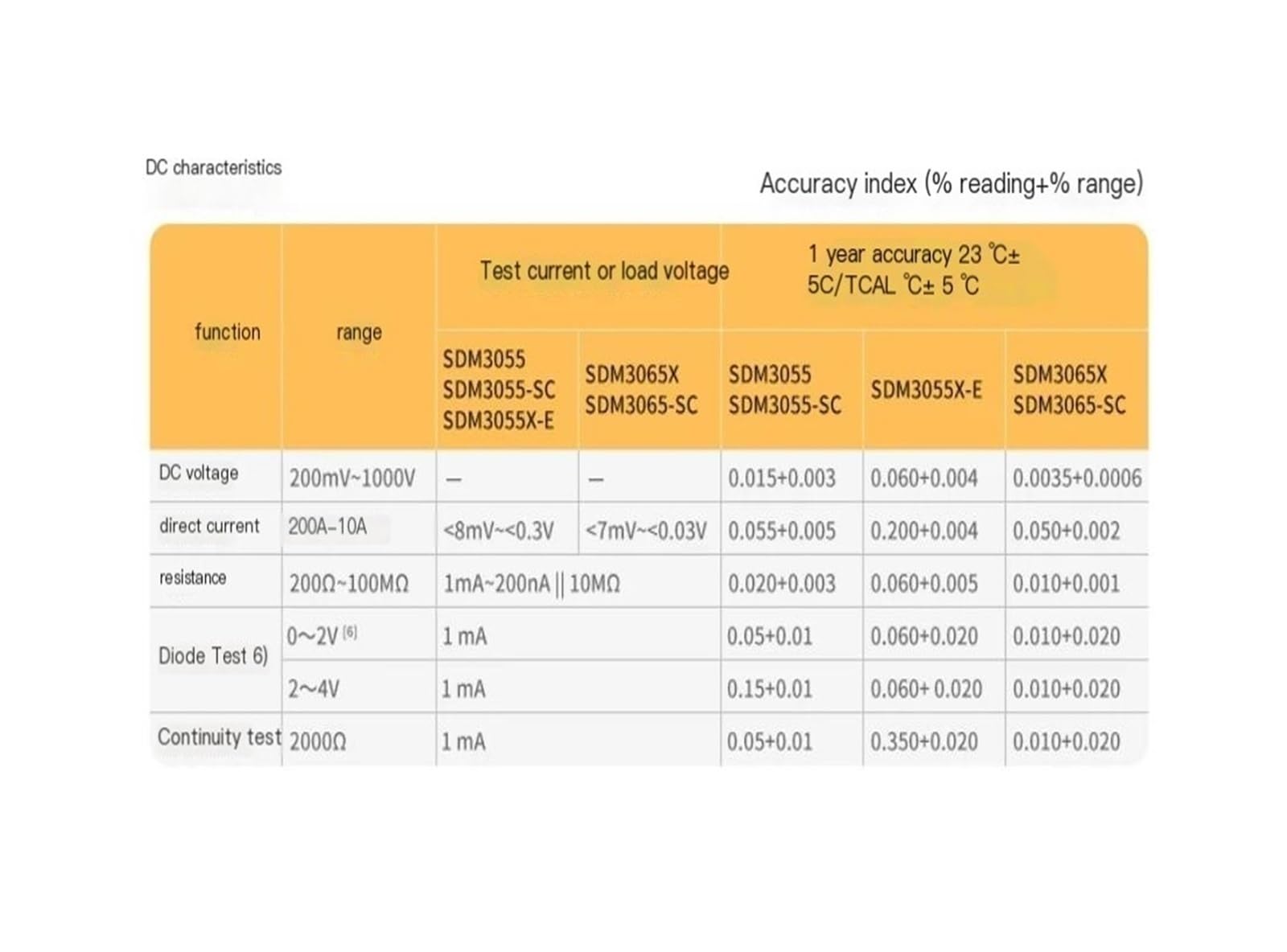Click the "200A–10A" range cell
Screen dimensions: 1287x952
327,527
